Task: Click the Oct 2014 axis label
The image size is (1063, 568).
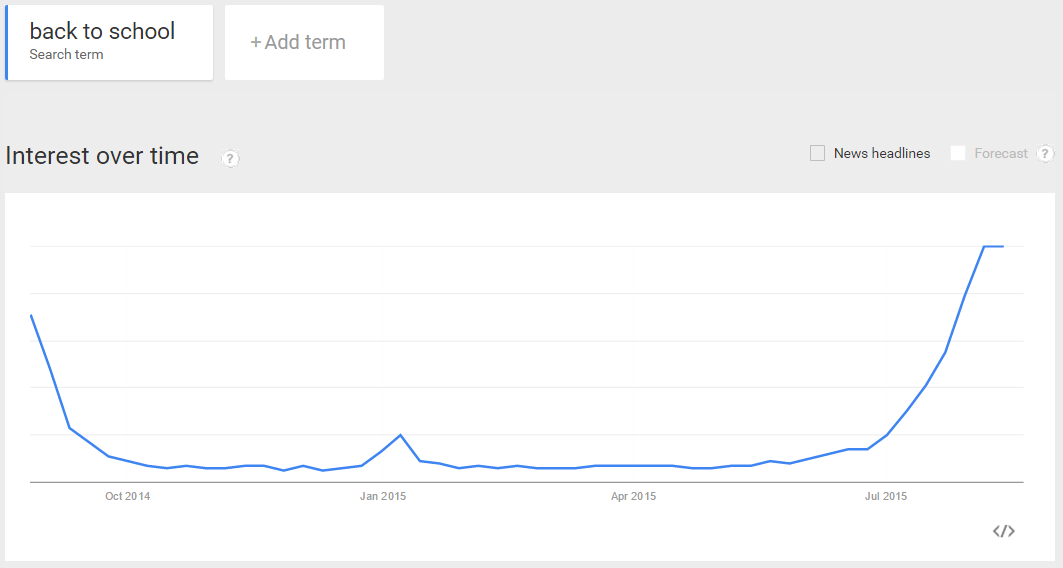Action: pyautogui.click(x=127, y=496)
